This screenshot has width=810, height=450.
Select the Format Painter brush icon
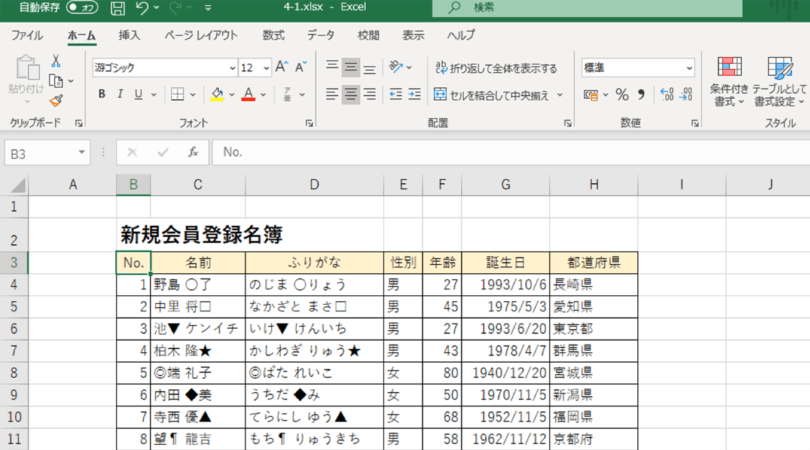pos(56,100)
